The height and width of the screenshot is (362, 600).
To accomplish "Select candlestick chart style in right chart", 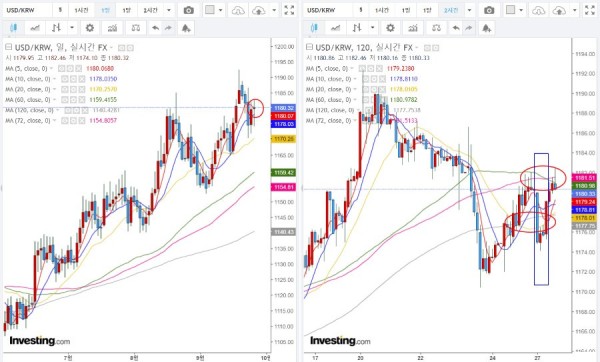I will coord(314,28).
